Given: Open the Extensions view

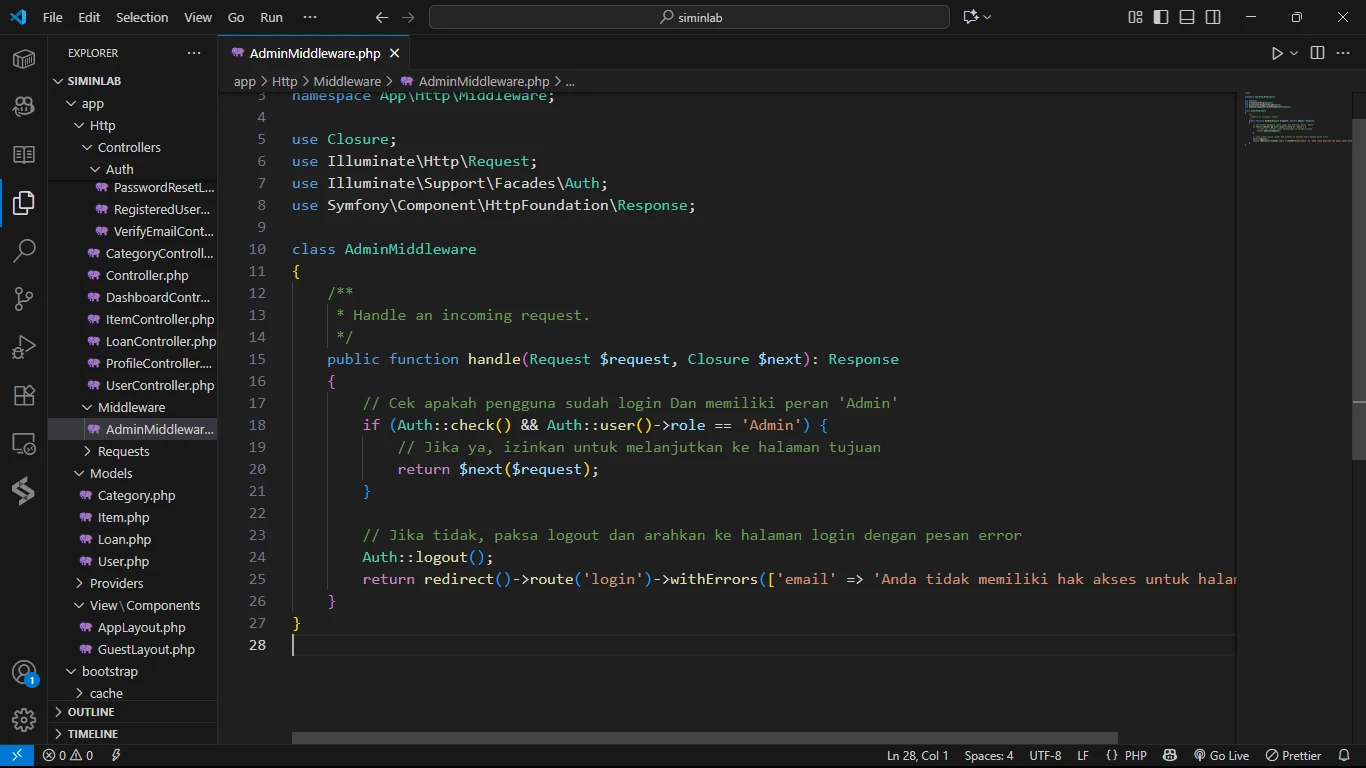Looking at the screenshot, I should tap(24, 395).
